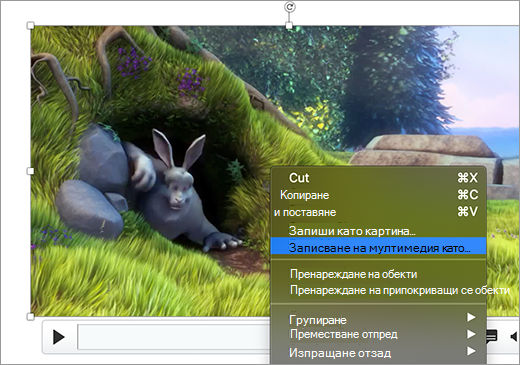Expand the Групиране submenu arrow
Screen dimensions: 520x365
[471, 317]
